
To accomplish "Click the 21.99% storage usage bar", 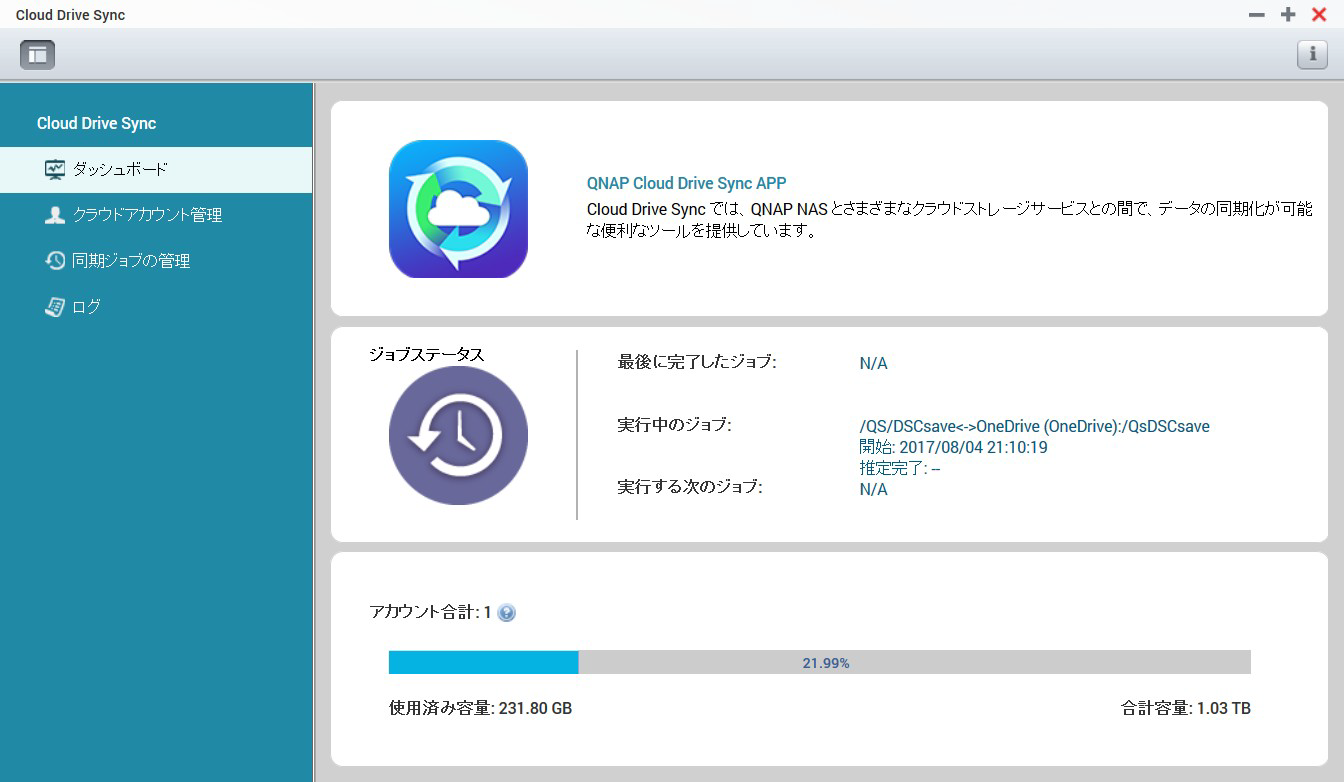I will point(820,663).
